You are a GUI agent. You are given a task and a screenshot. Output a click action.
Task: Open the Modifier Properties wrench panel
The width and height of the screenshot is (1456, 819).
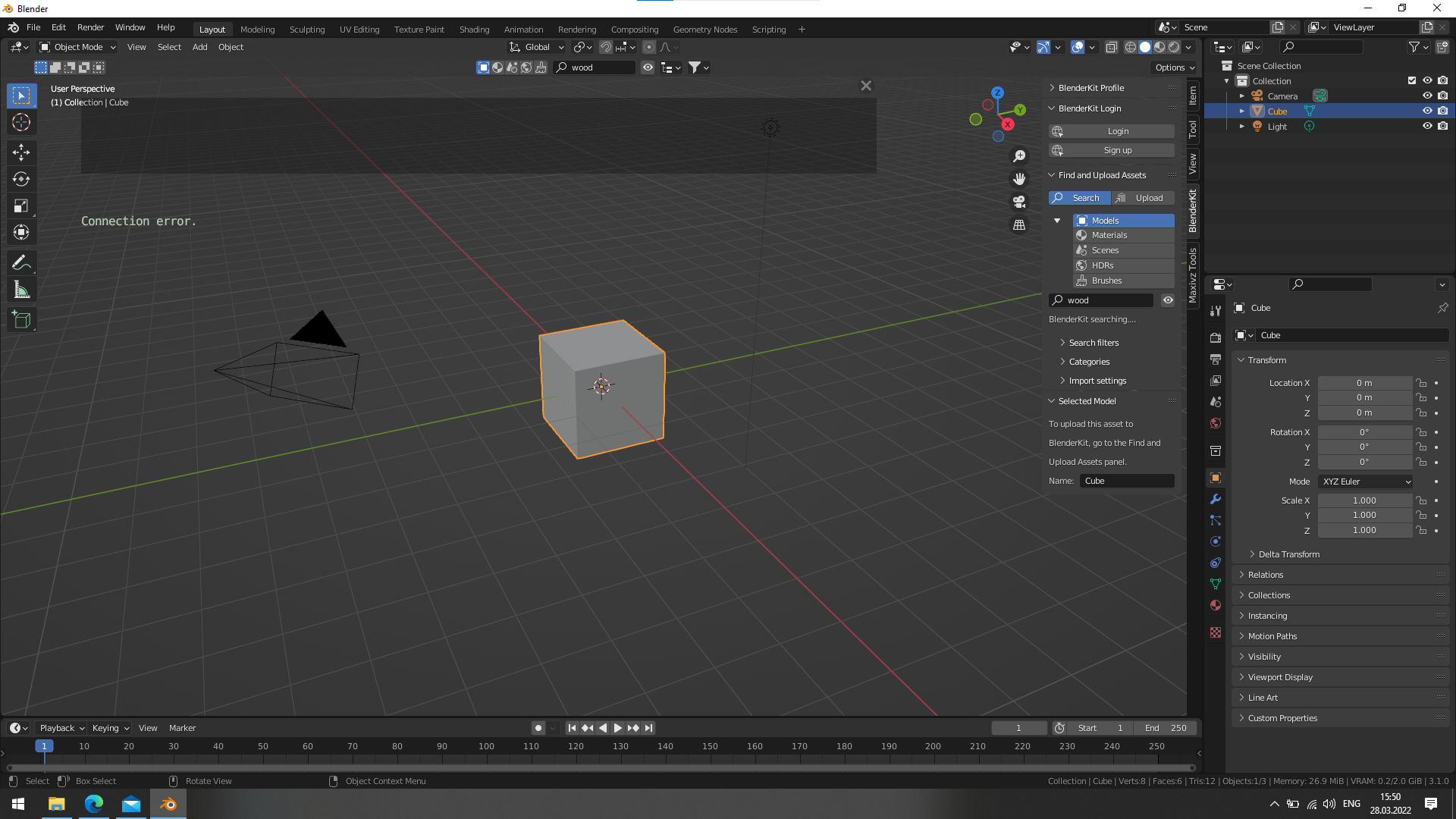click(1215, 500)
